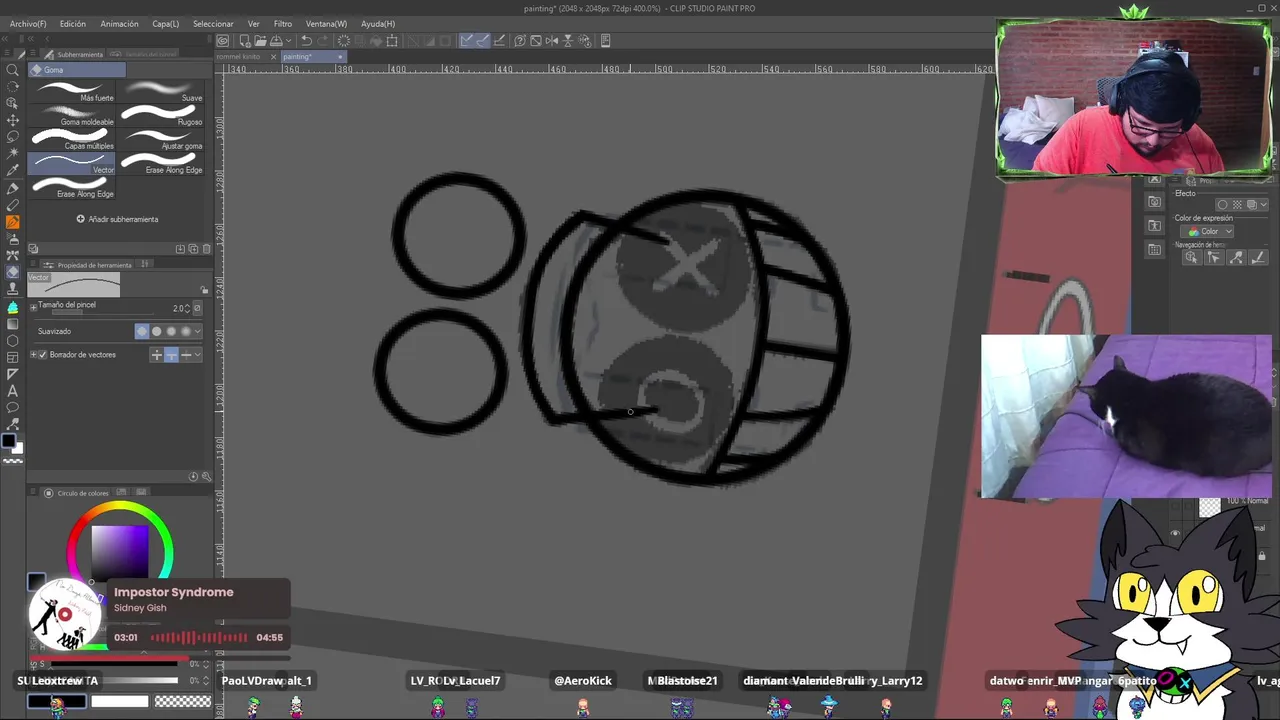Open the Capa(L) menu
The image size is (1280, 720).
click(x=166, y=23)
